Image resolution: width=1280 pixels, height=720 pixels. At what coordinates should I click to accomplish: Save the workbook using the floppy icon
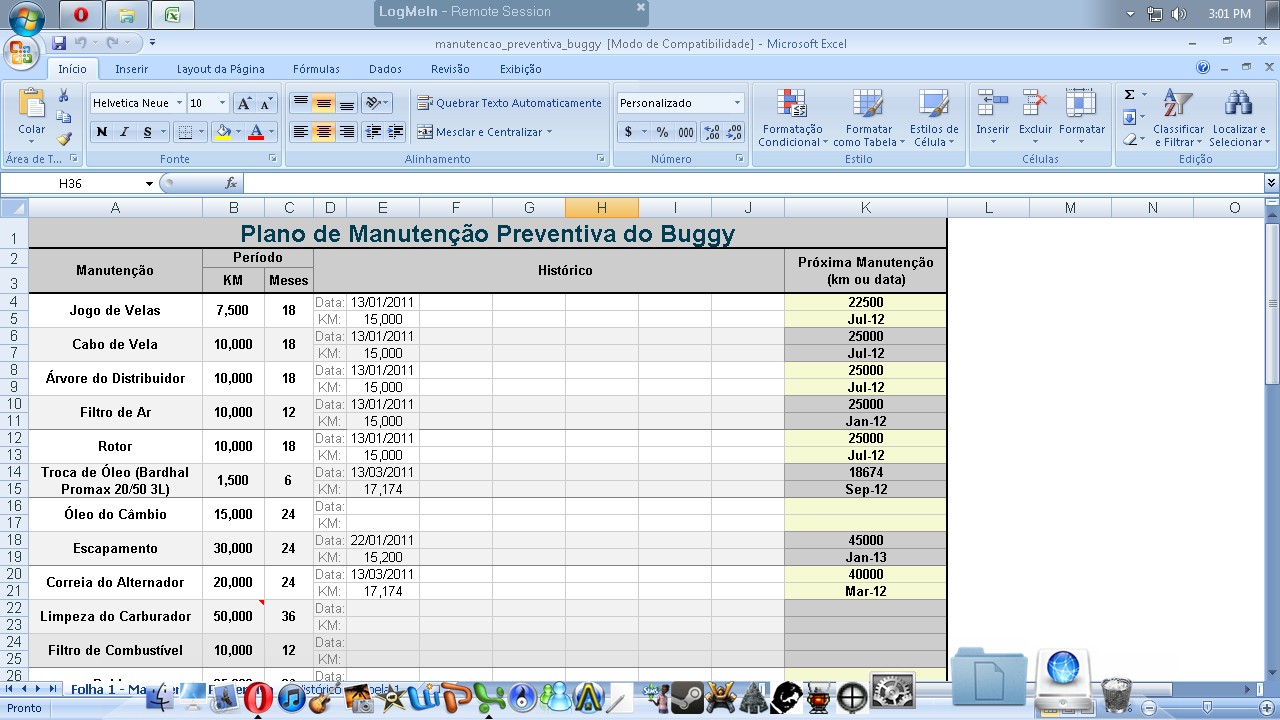59,43
